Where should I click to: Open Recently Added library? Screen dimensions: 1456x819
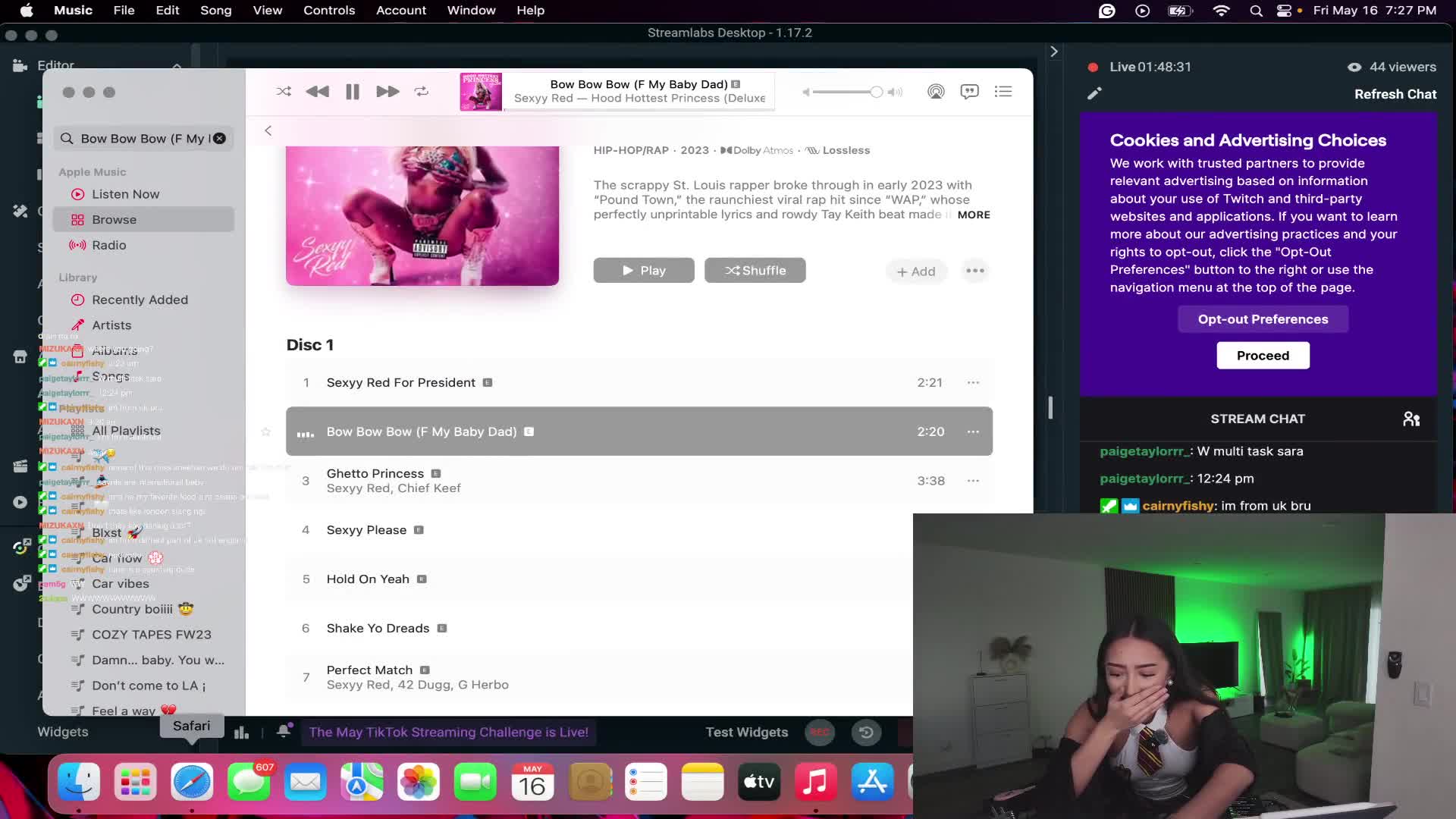pyautogui.click(x=143, y=300)
